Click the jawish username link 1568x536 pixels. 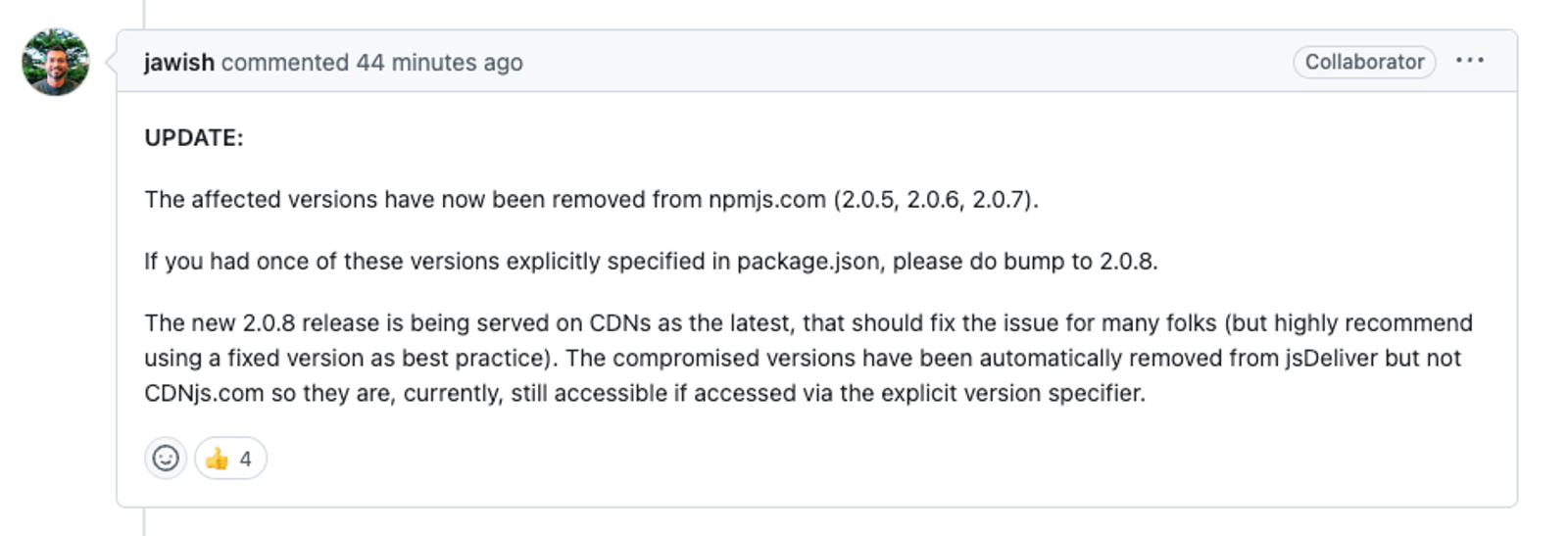point(179,62)
